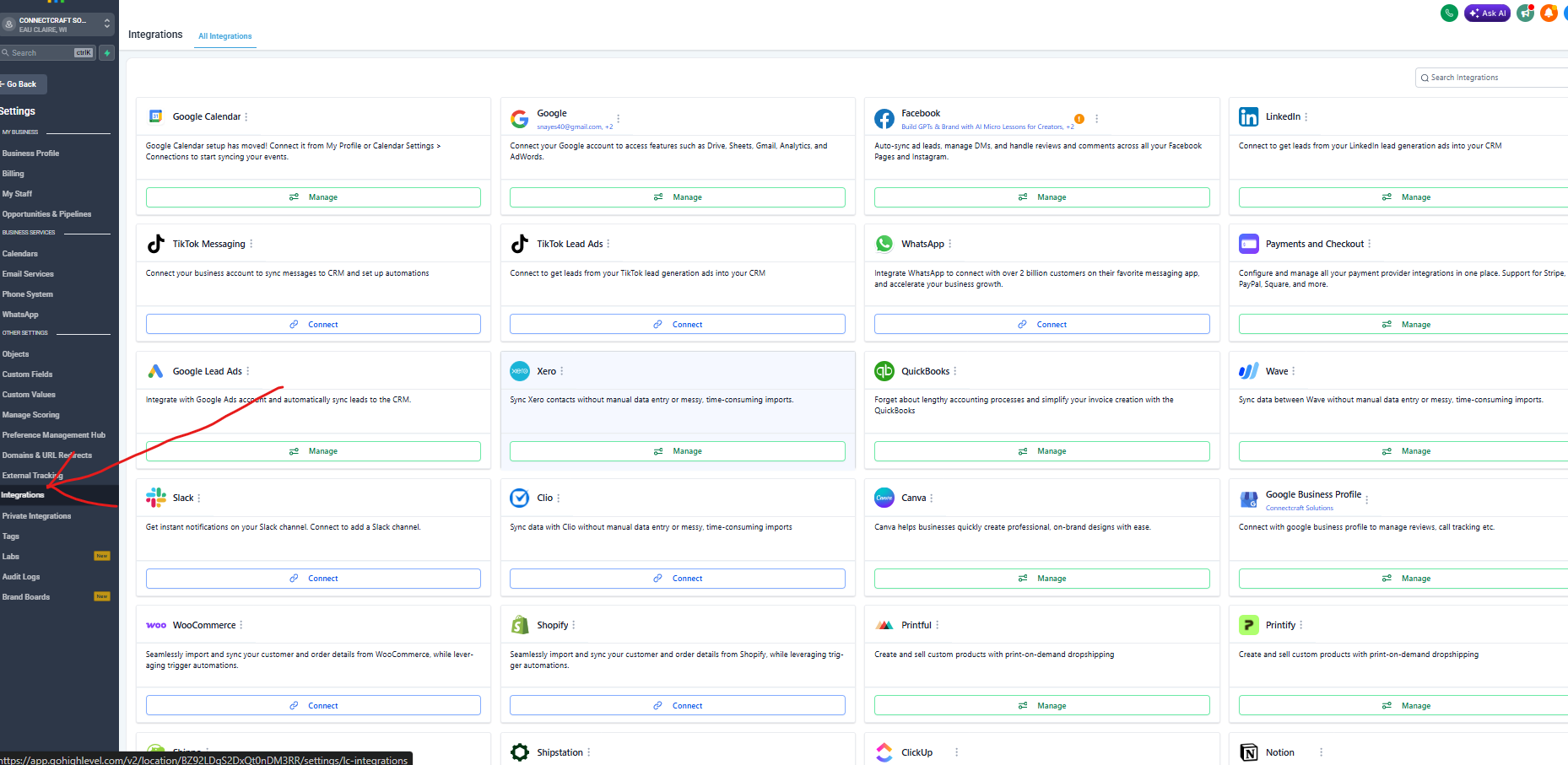The height and width of the screenshot is (765, 1568).
Task: Click Manage on Printful card
Action: point(1042,706)
